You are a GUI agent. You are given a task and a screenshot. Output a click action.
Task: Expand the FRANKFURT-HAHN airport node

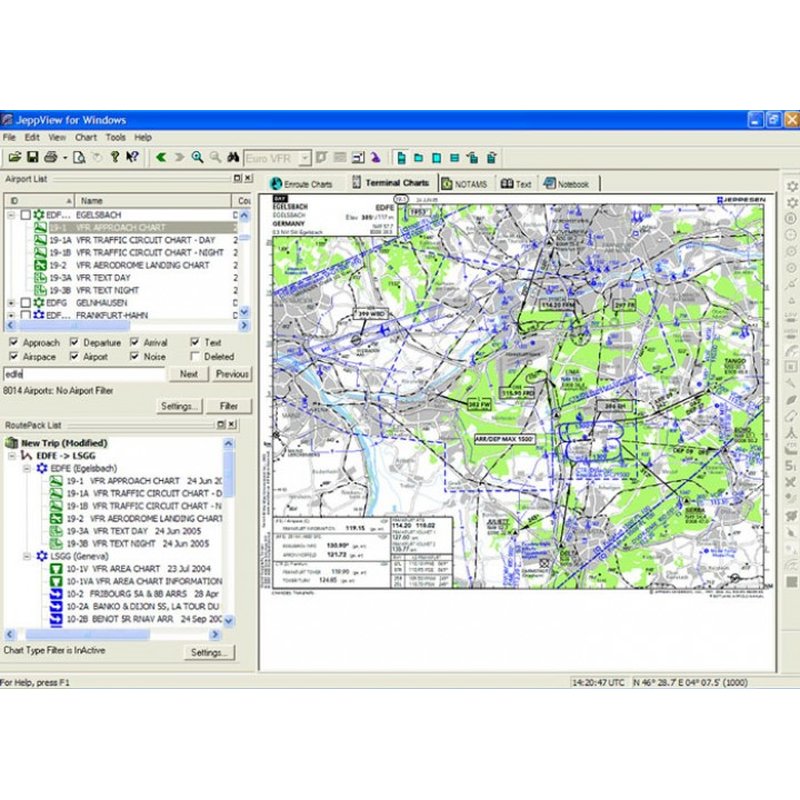[11, 315]
